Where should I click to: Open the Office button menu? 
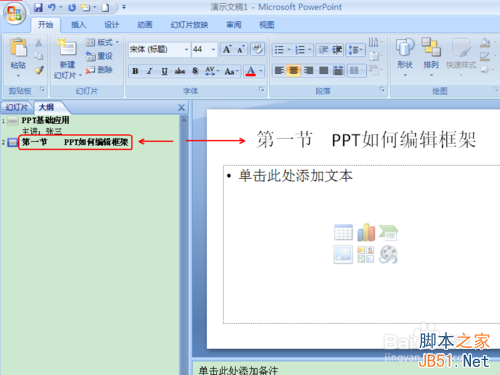tap(14, 13)
